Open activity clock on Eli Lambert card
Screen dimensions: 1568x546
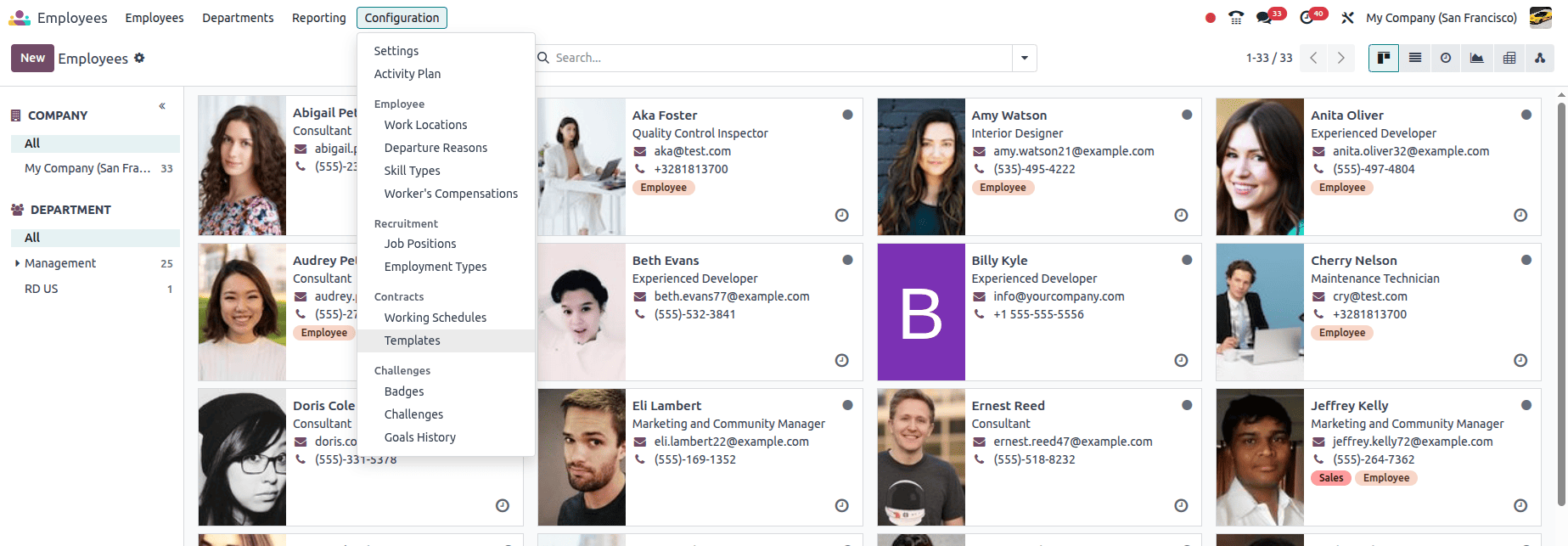pyautogui.click(x=842, y=506)
